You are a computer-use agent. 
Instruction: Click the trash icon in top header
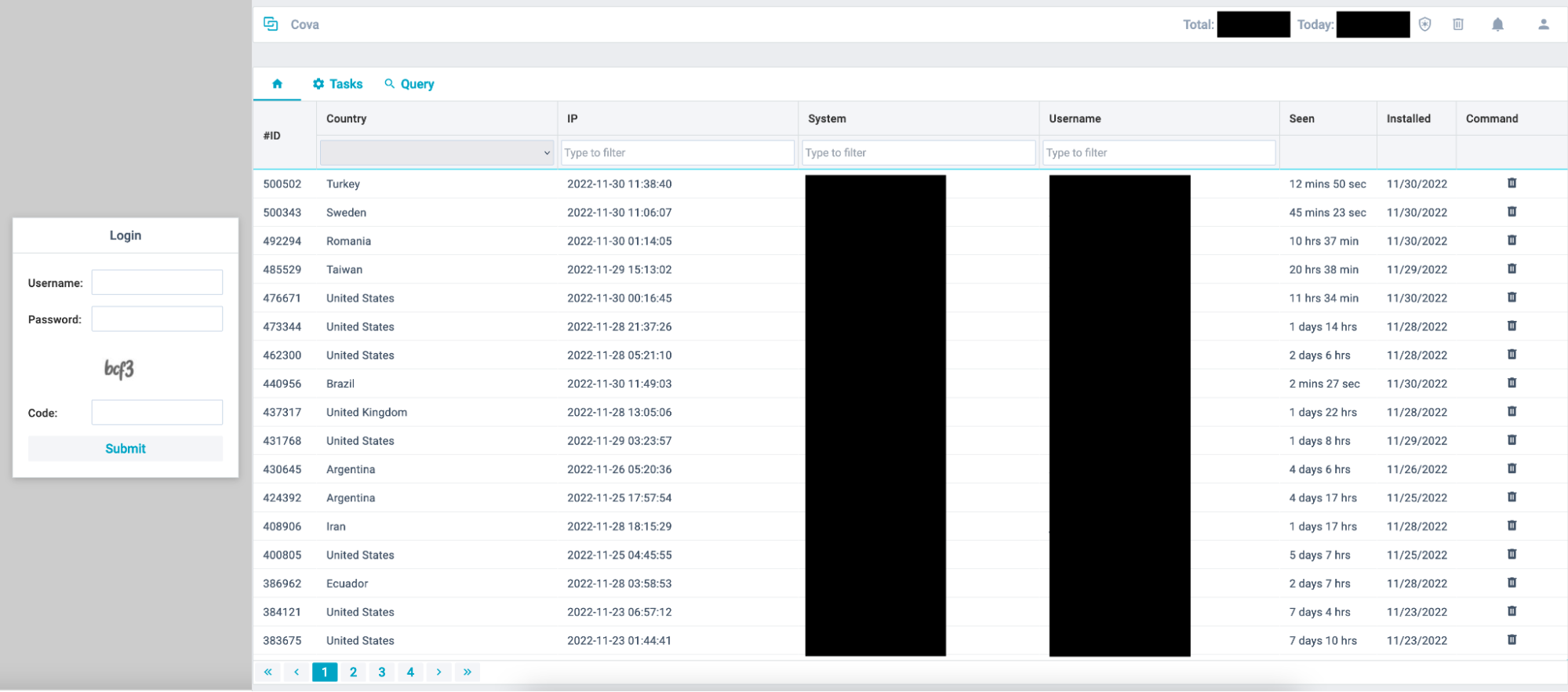pos(1458,24)
